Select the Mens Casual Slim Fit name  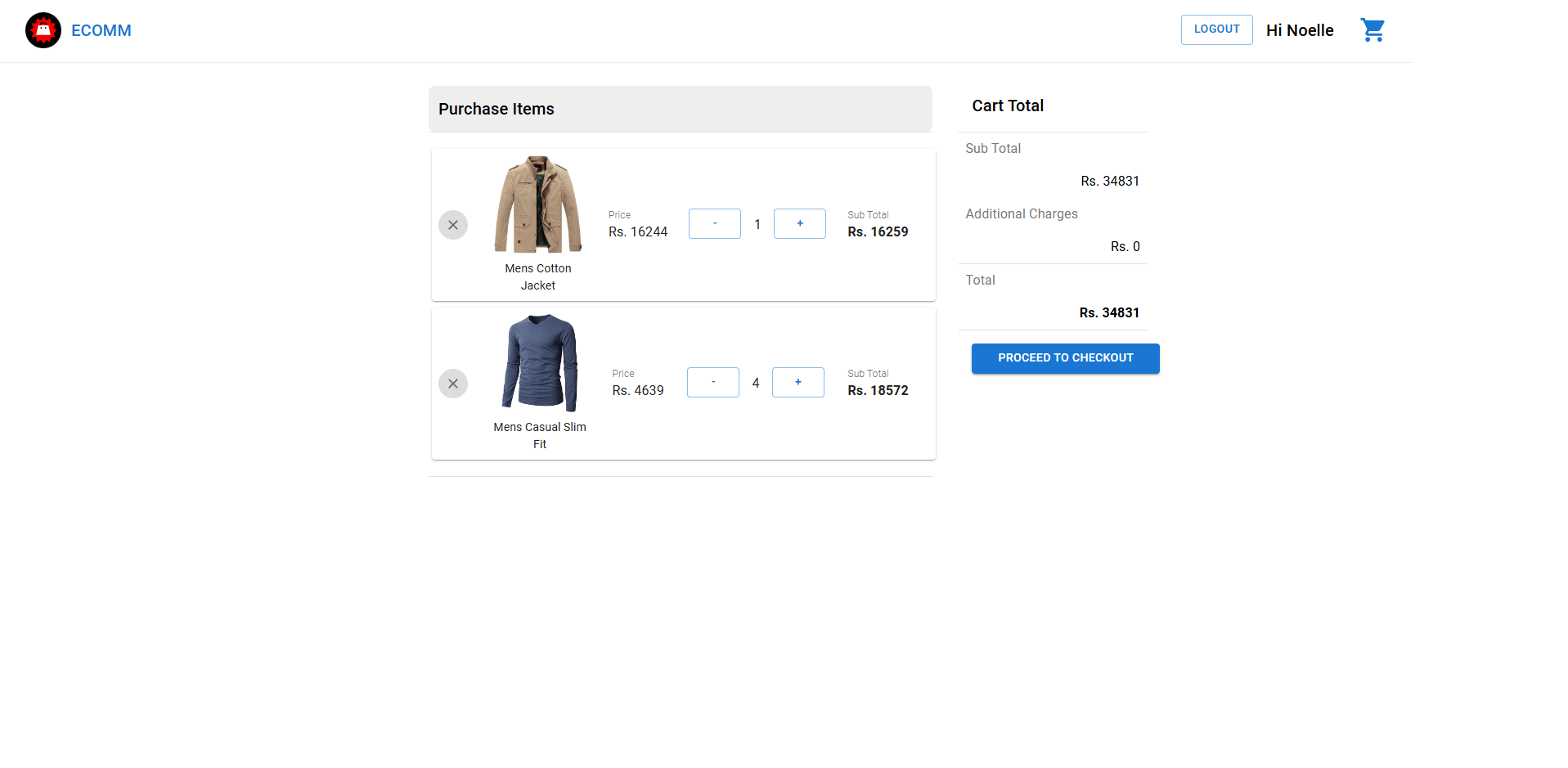[x=540, y=435]
